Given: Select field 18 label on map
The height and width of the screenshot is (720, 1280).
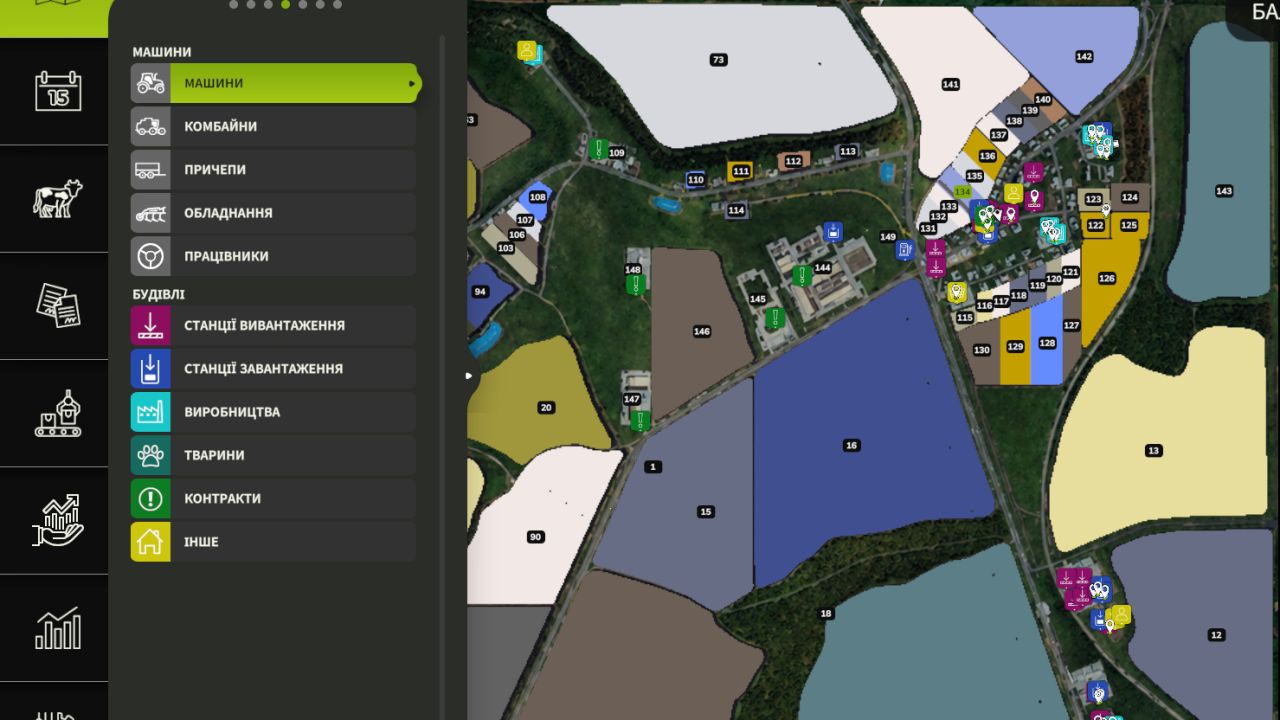Looking at the screenshot, I should point(826,614).
